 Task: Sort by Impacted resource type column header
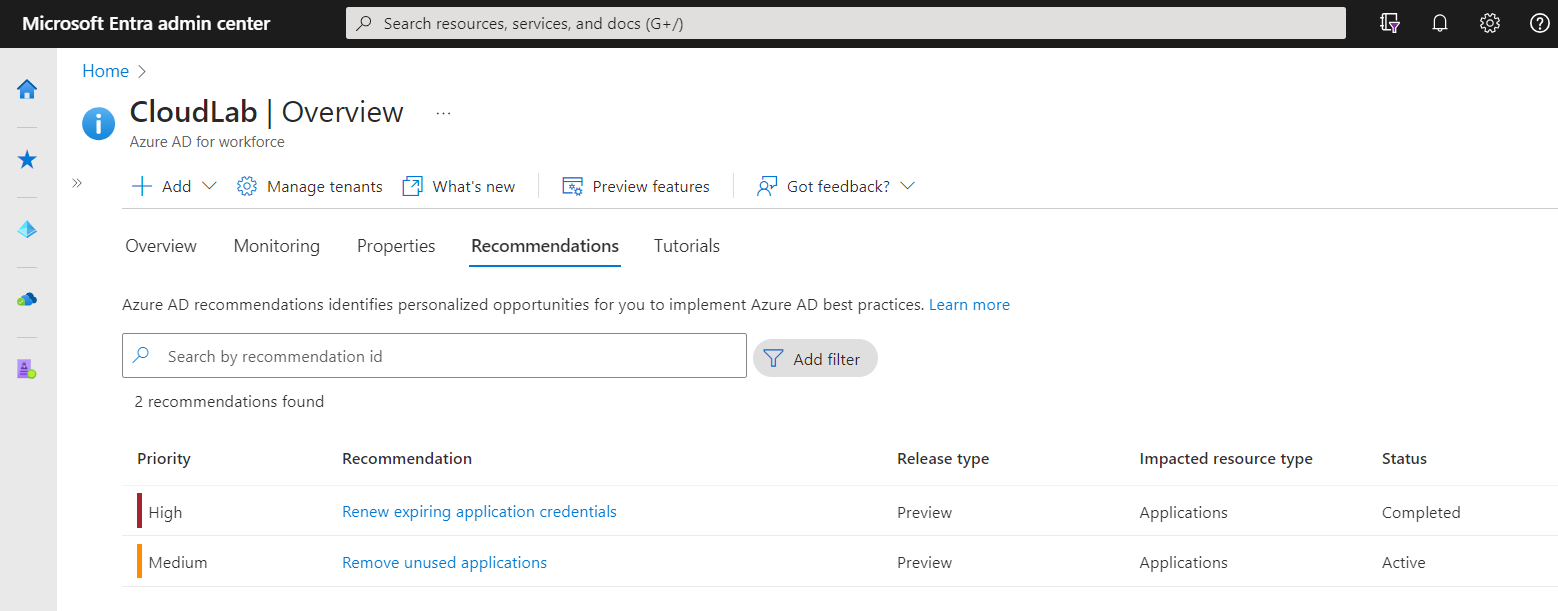click(x=1226, y=459)
